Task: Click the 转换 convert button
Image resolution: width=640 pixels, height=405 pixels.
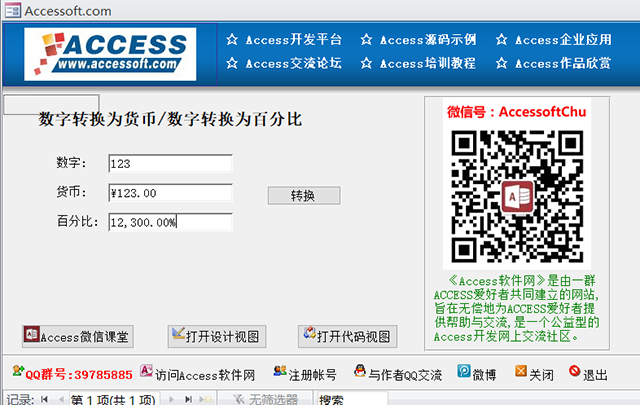Action: [304, 196]
